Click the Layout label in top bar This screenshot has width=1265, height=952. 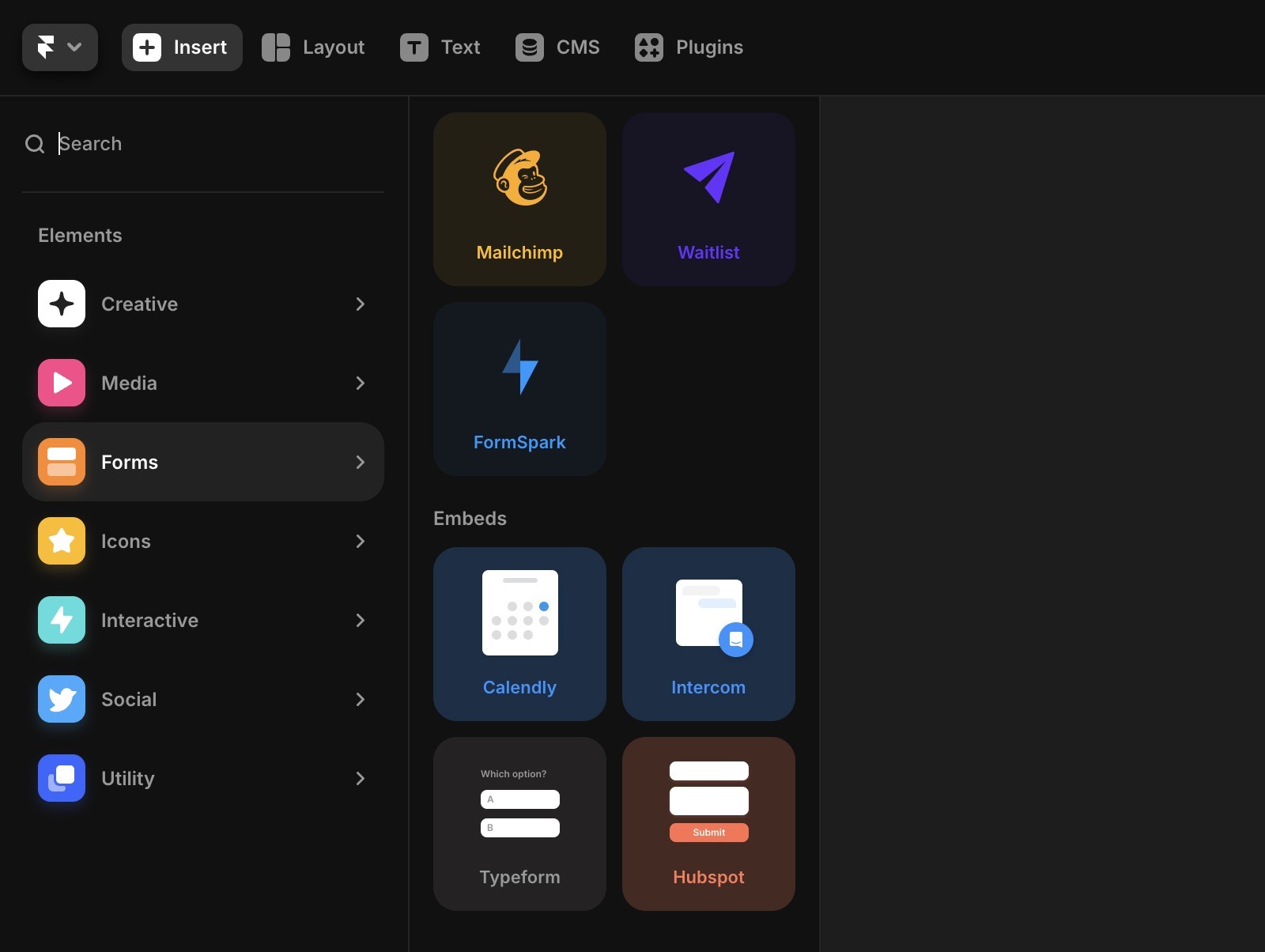point(334,47)
